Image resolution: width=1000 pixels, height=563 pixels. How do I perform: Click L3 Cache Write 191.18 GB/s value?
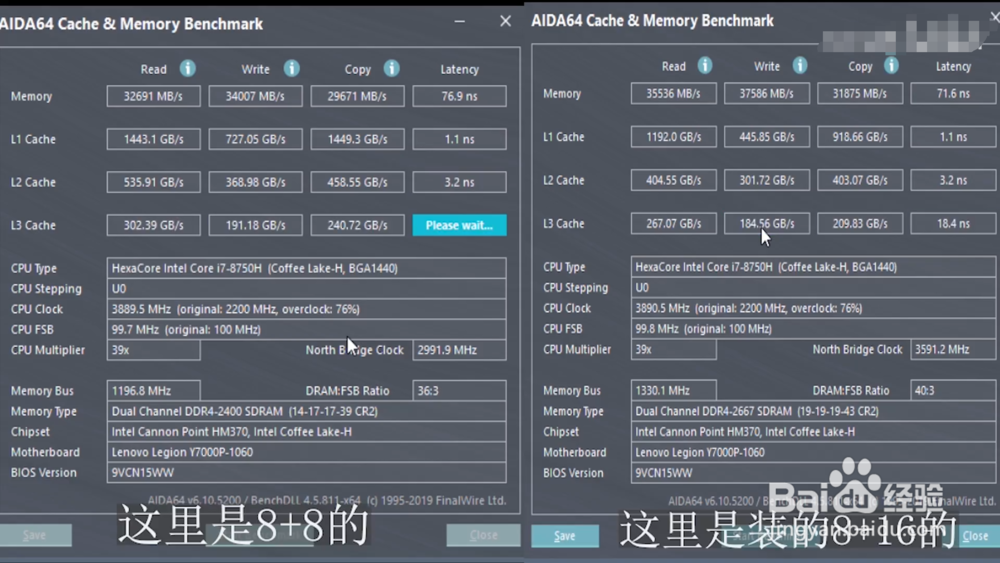point(255,225)
